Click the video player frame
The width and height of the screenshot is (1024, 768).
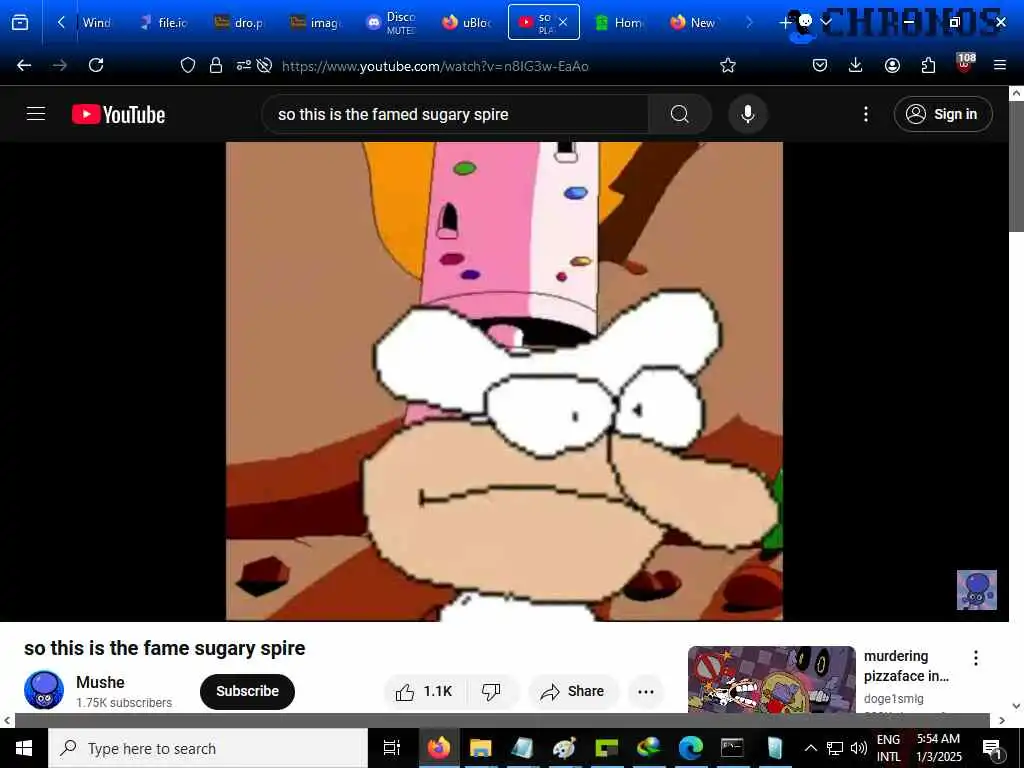click(x=504, y=381)
